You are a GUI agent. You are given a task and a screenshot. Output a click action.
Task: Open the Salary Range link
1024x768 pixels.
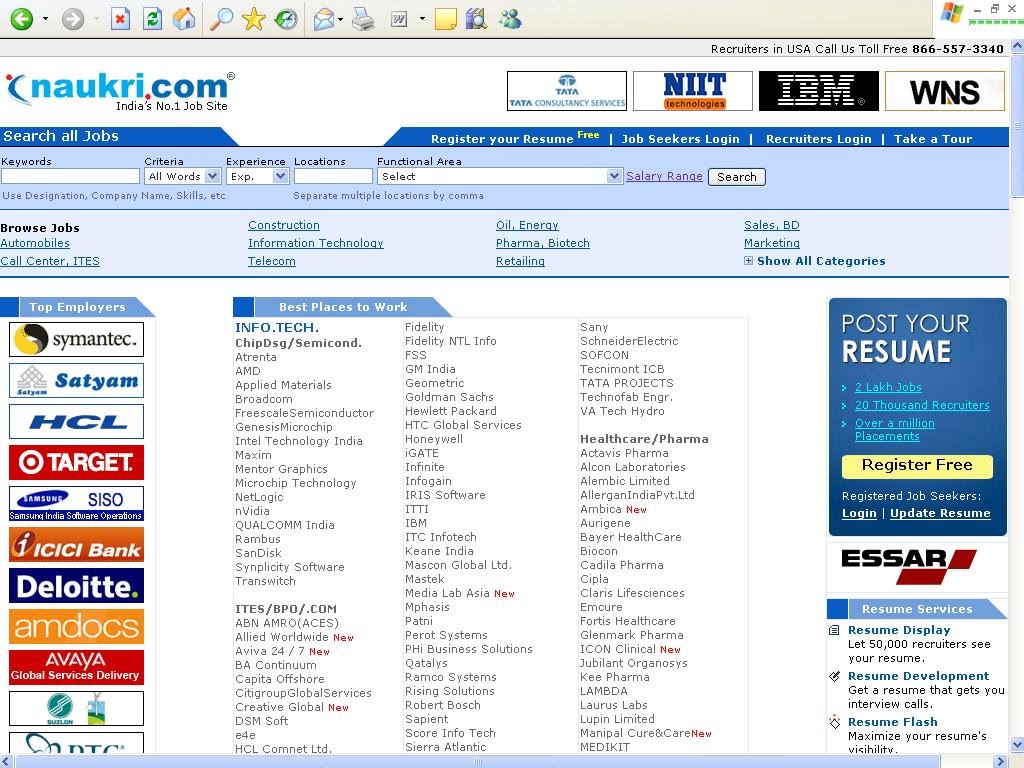(x=664, y=176)
